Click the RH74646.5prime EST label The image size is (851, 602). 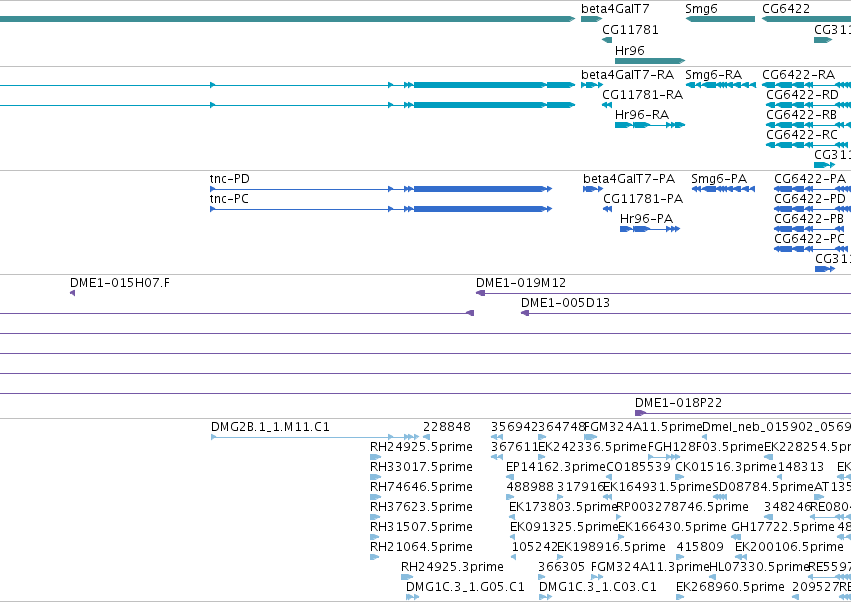pos(421,487)
